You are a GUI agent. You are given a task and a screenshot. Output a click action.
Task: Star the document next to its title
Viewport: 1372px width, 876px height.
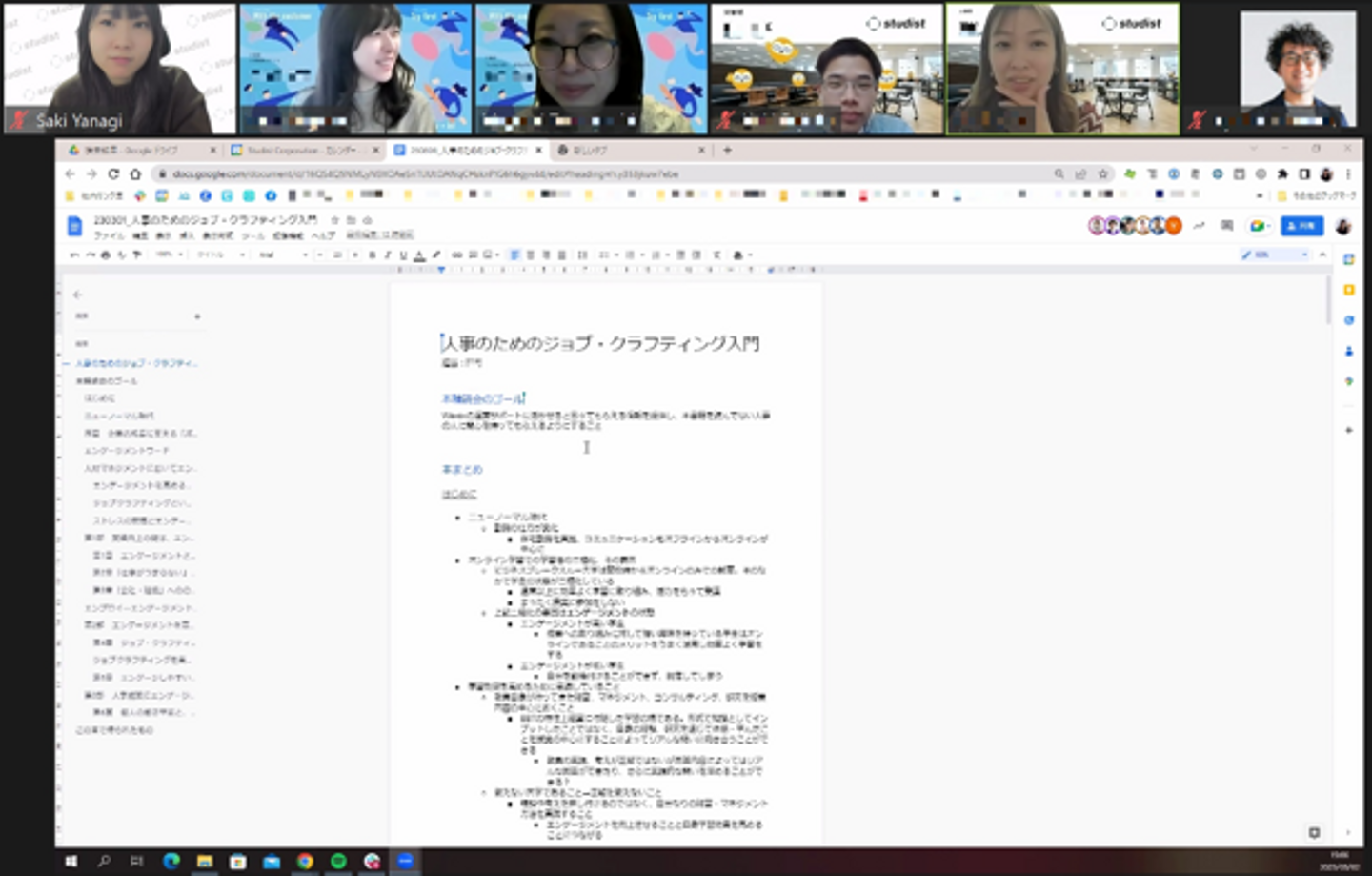[334, 220]
